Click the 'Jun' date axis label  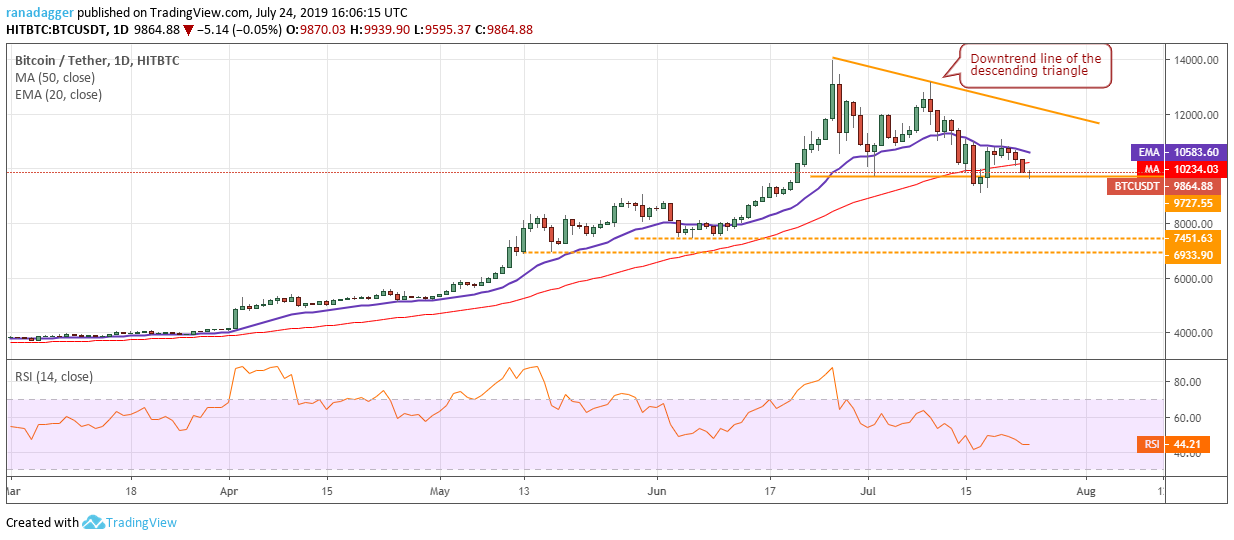tap(657, 491)
